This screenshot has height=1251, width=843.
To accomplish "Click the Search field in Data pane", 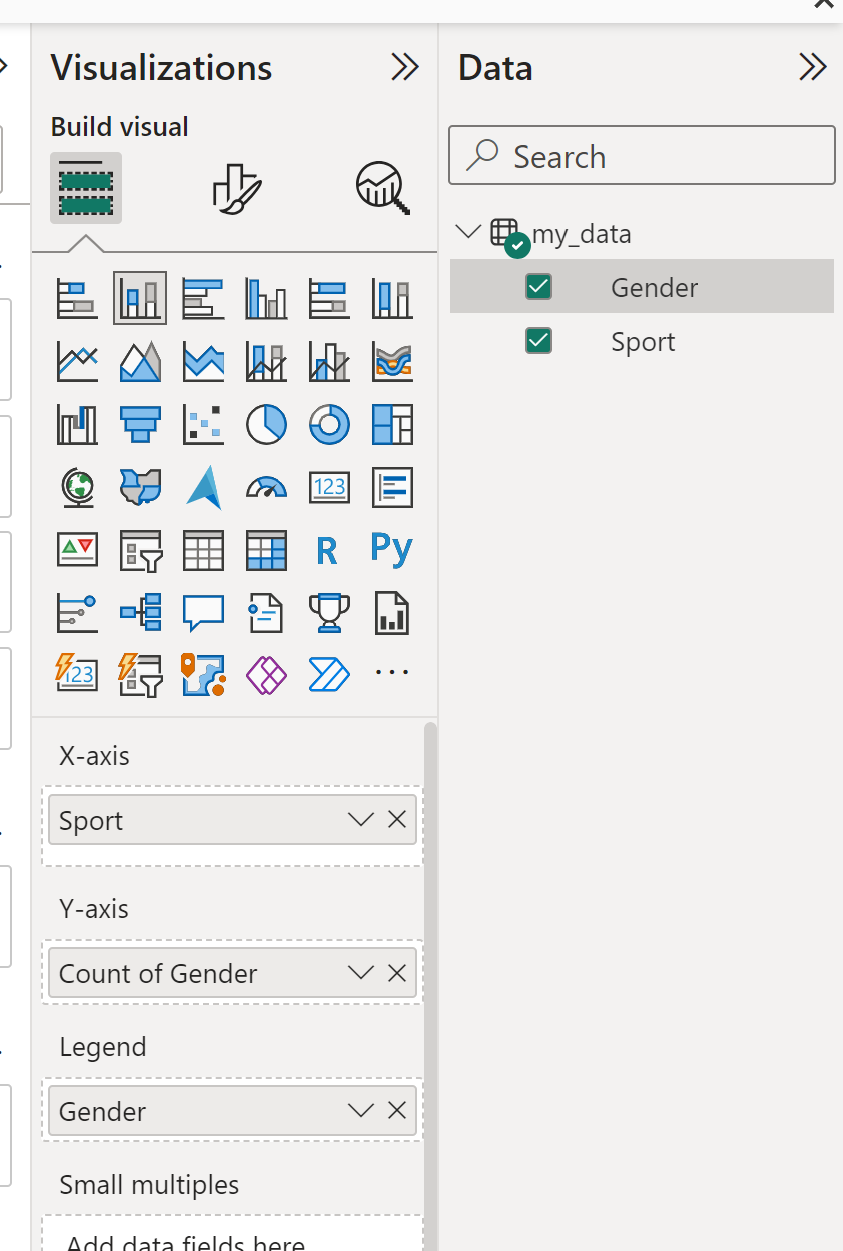I will pos(642,155).
